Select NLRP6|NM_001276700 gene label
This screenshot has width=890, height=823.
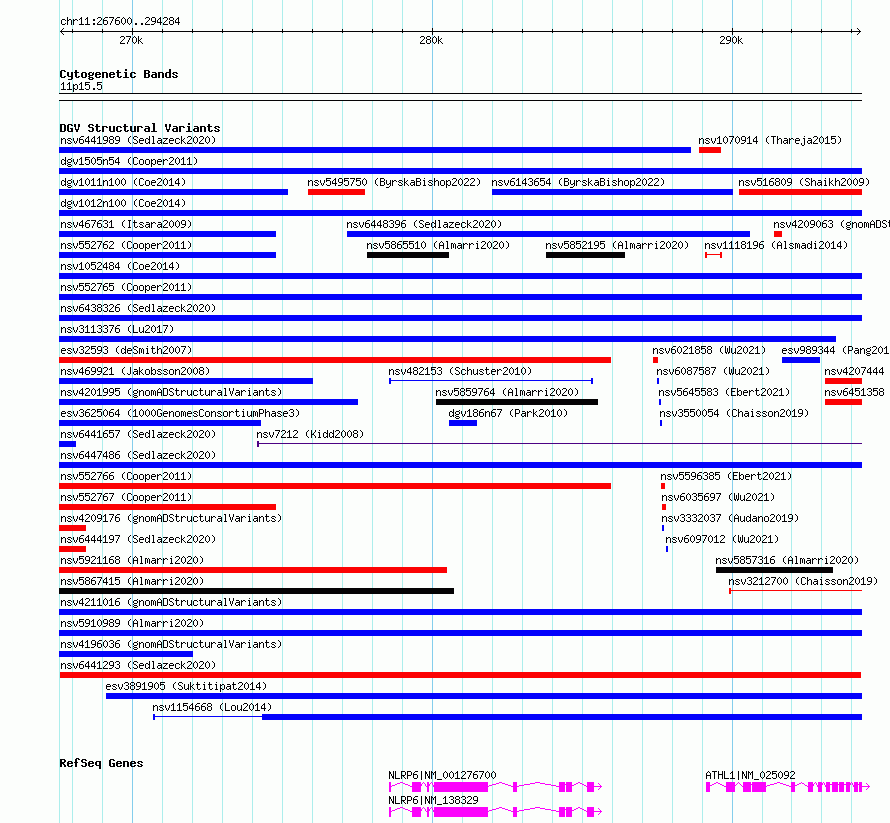[x=442, y=775]
